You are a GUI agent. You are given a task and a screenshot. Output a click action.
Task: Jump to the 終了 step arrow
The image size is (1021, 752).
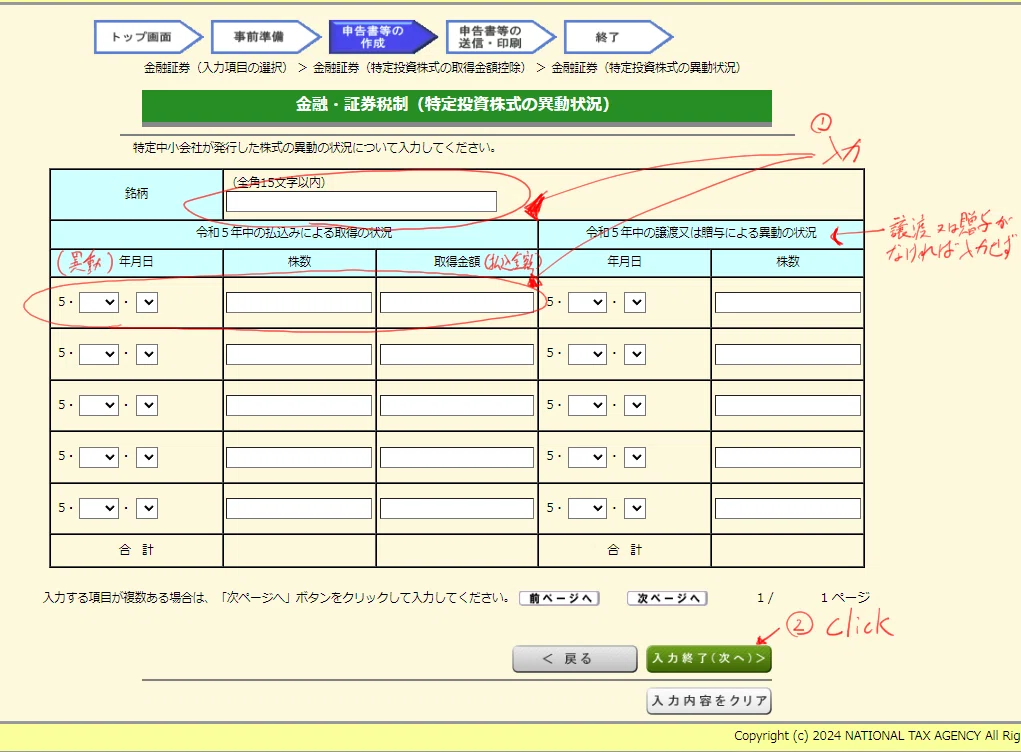617,37
